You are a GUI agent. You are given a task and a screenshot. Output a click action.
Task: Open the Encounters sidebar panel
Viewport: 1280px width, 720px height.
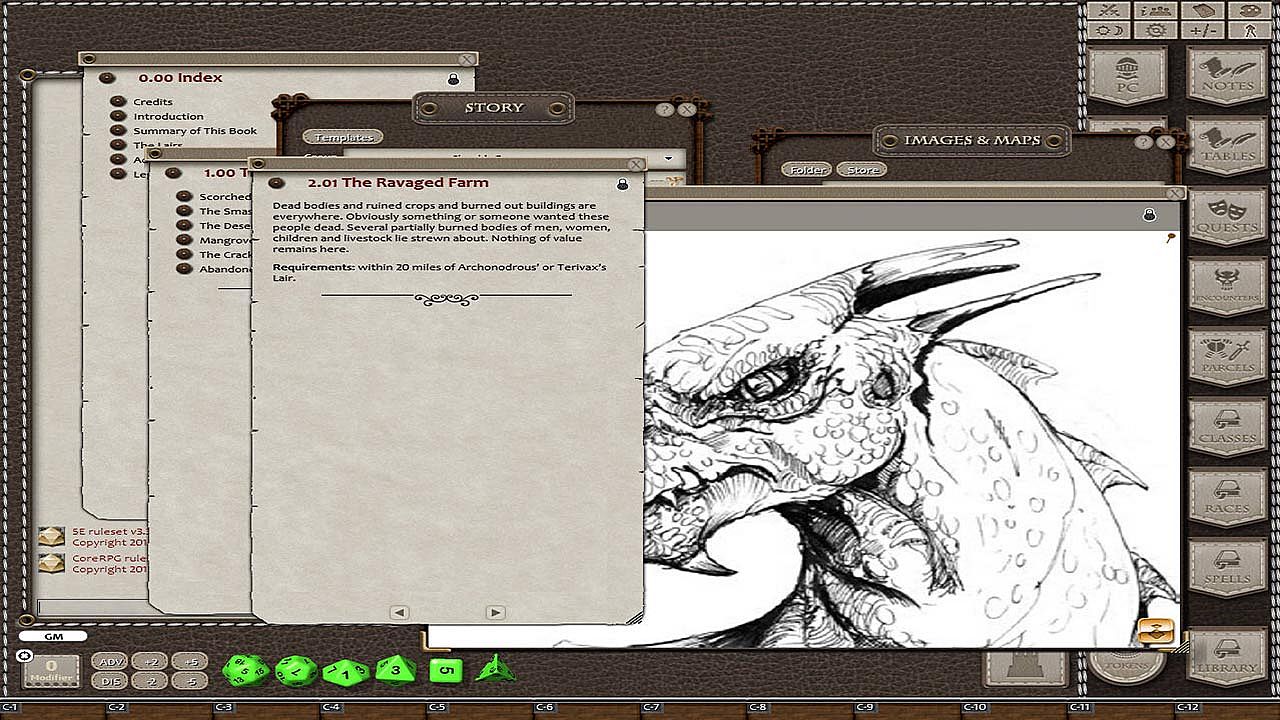point(1226,287)
